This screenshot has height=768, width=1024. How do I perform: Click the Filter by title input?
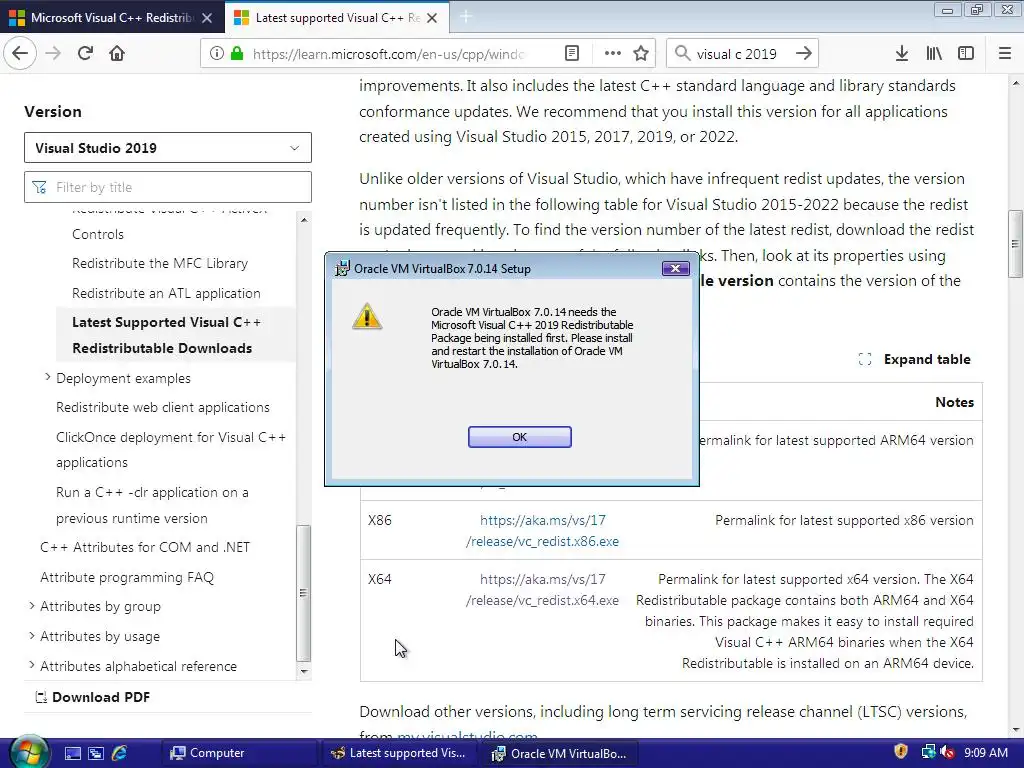[168, 187]
